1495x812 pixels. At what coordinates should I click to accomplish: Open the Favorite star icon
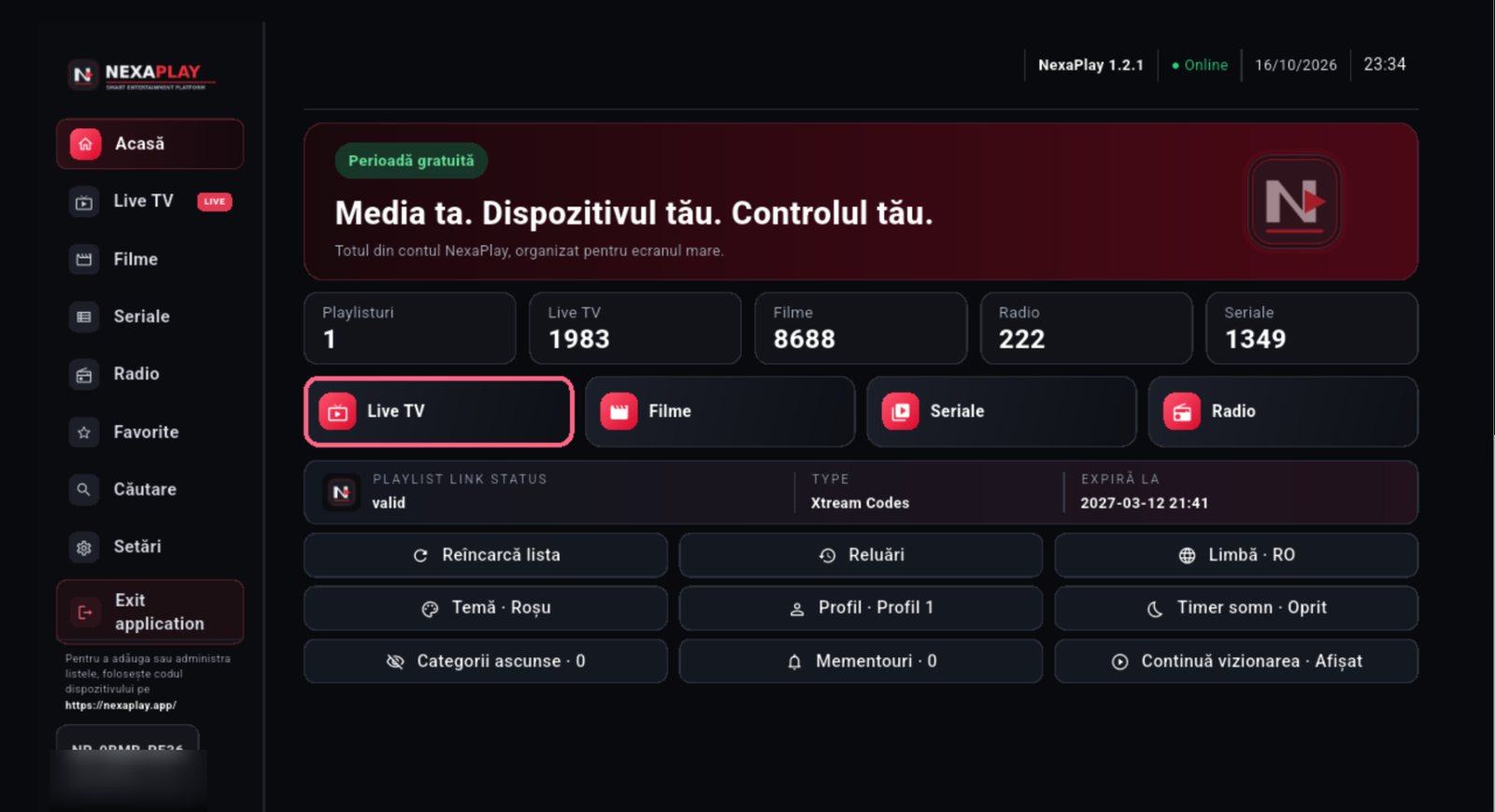pos(84,432)
